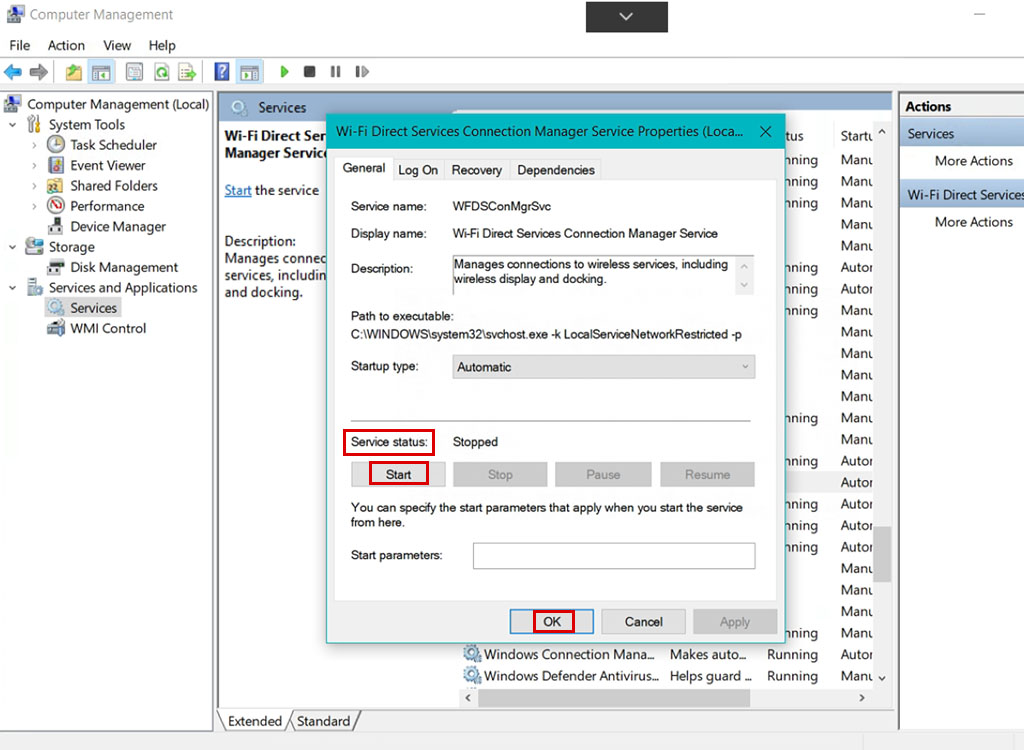Image resolution: width=1024 pixels, height=750 pixels.
Task: Click the WMI Control icon in tree
Action: pyautogui.click(x=56, y=328)
